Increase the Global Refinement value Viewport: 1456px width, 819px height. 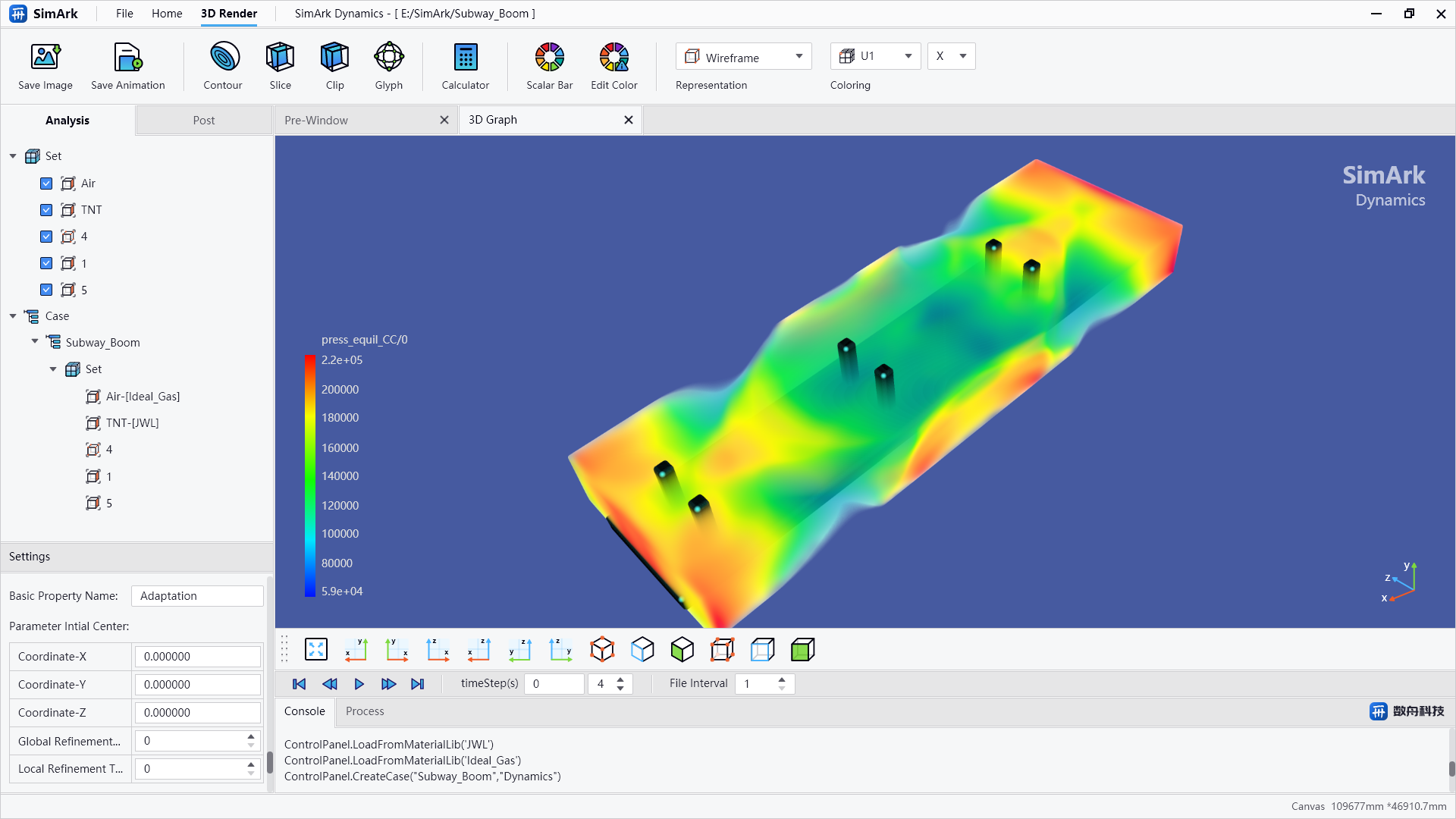coord(251,736)
